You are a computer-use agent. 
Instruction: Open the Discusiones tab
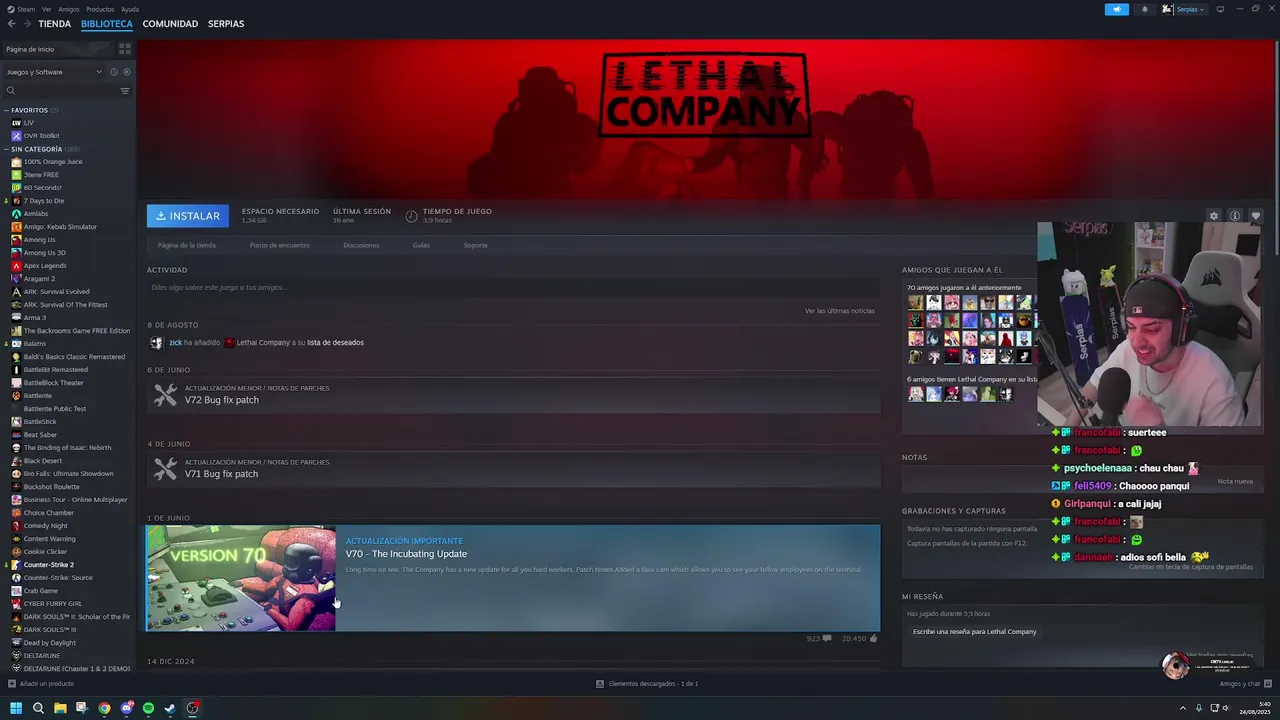click(x=361, y=245)
